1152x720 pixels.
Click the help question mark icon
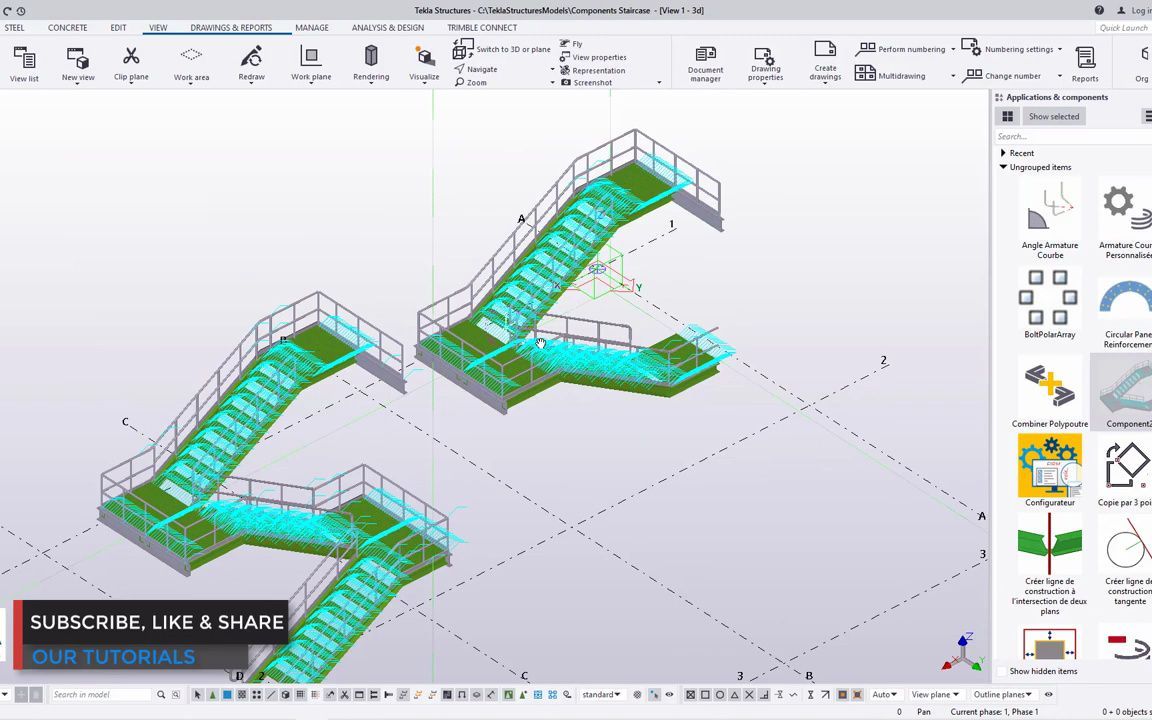click(1098, 10)
